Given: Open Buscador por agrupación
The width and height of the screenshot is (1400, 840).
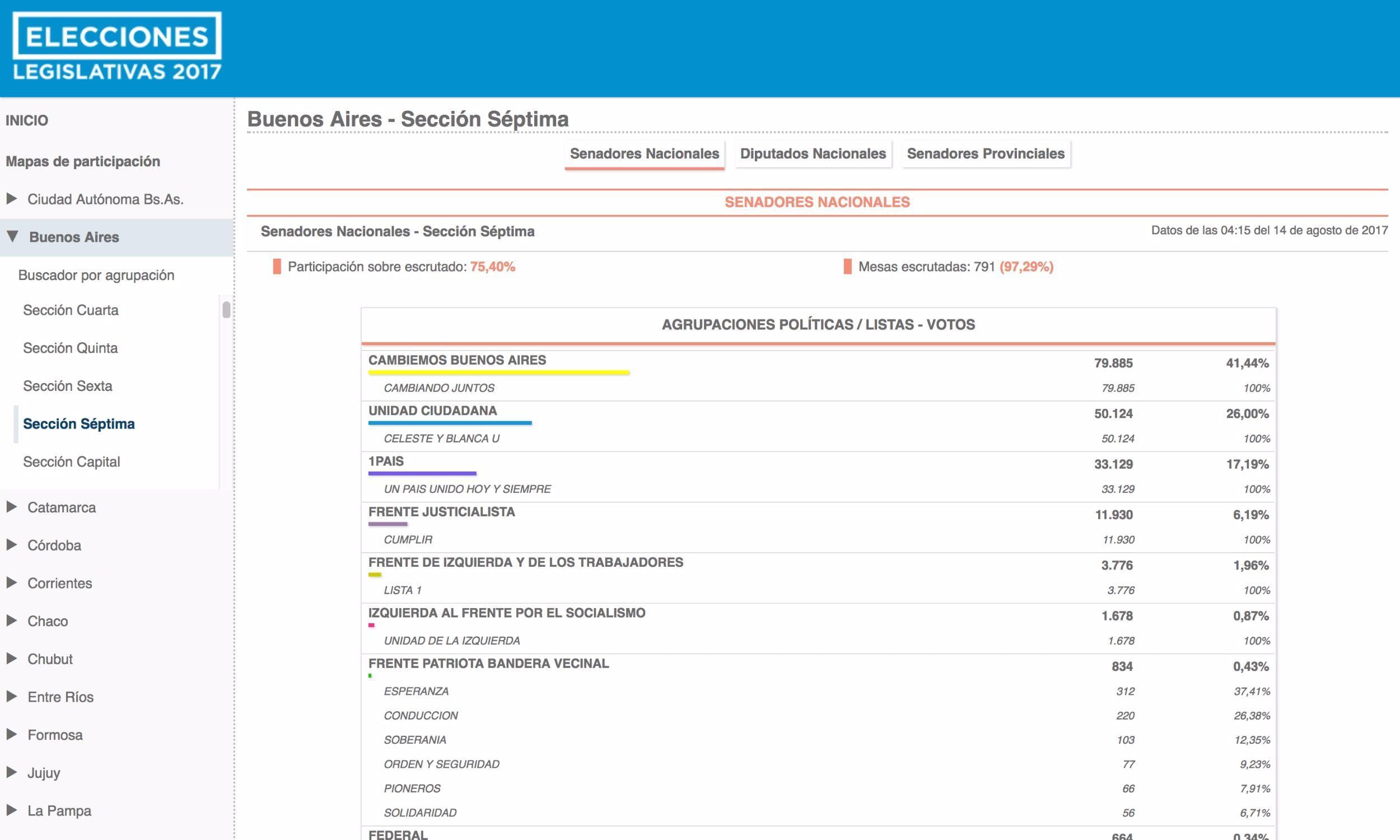Looking at the screenshot, I should tap(96, 275).
